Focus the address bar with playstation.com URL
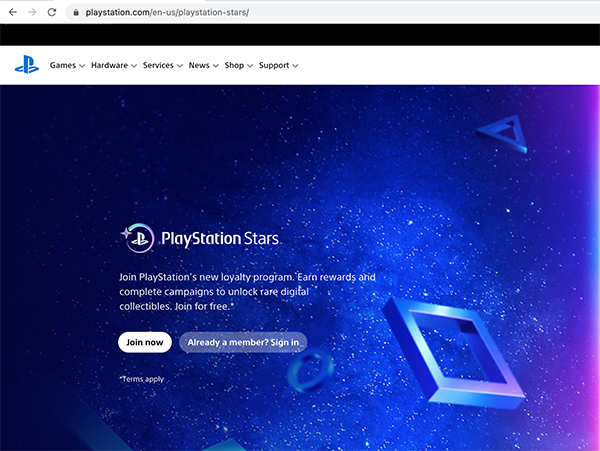600x451 pixels. tap(332, 12)
